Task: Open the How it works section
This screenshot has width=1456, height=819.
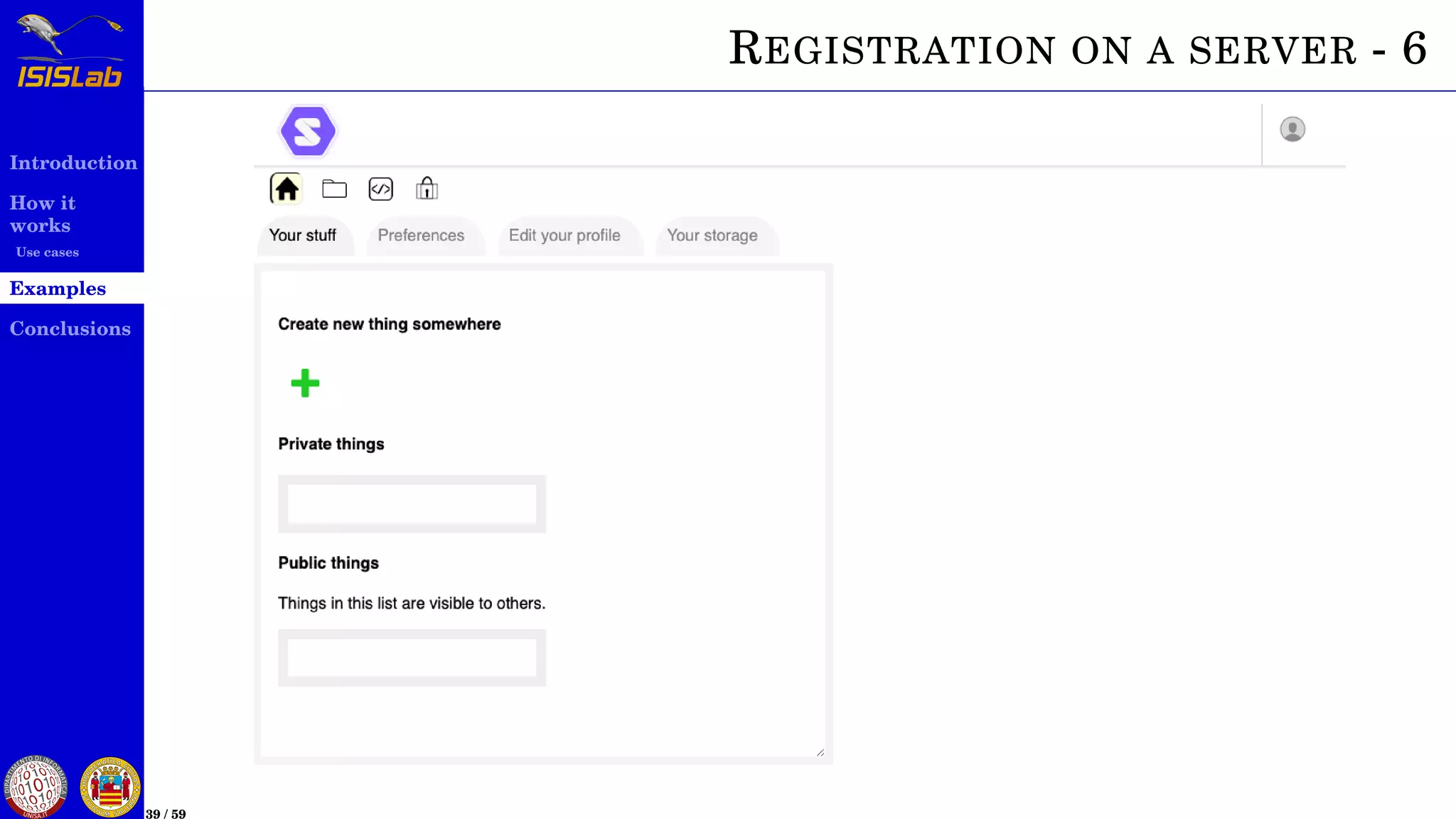Action: click(x=42, y=214)
